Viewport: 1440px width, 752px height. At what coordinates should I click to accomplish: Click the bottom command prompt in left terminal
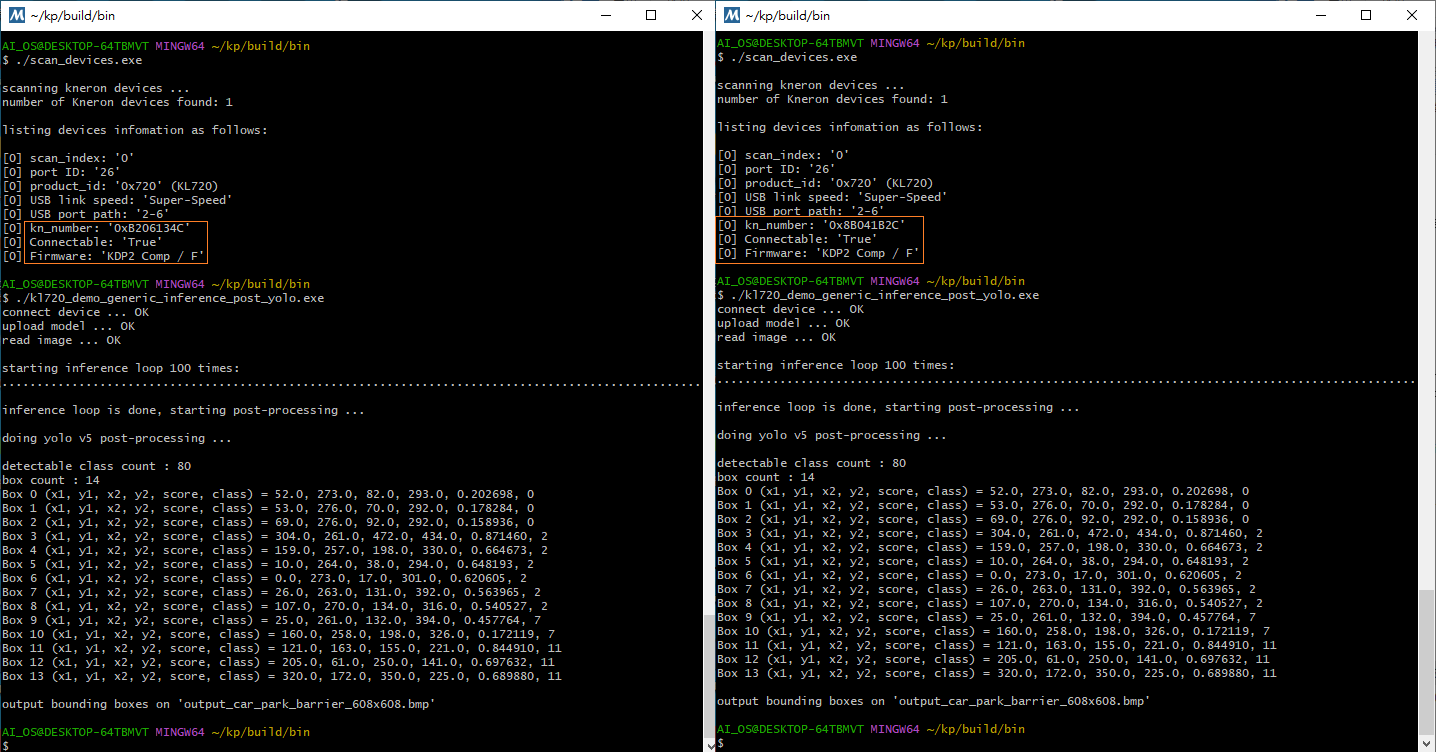(x=6, y=746)
